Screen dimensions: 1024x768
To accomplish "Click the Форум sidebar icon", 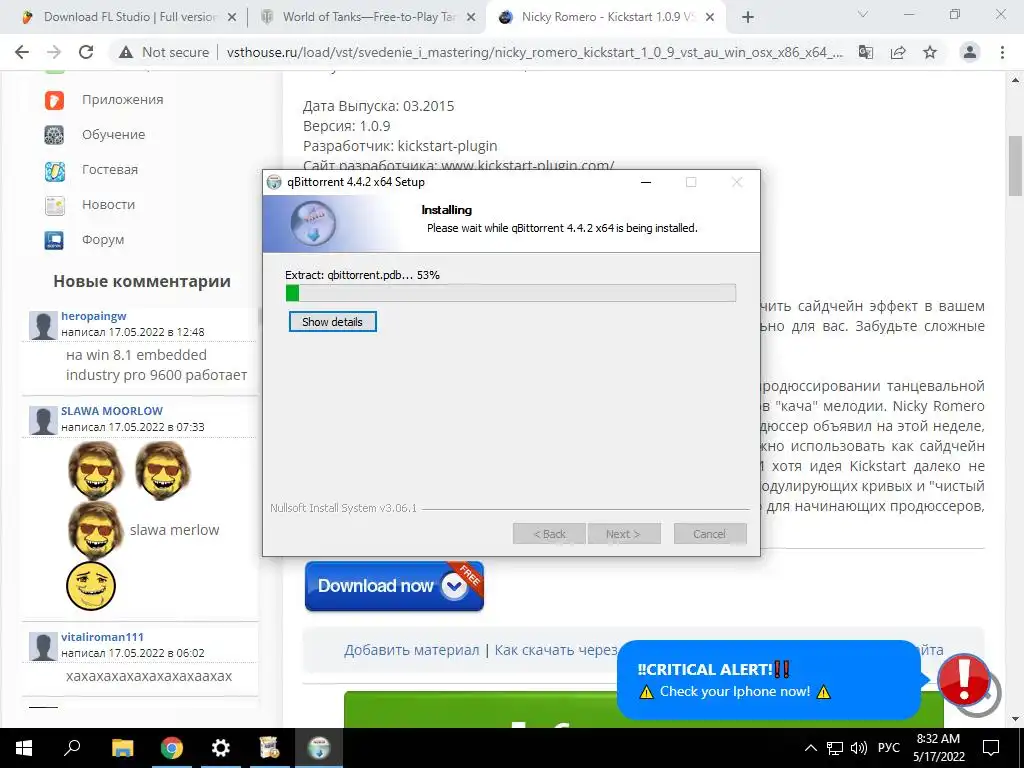I will click(x=54, y=240).
